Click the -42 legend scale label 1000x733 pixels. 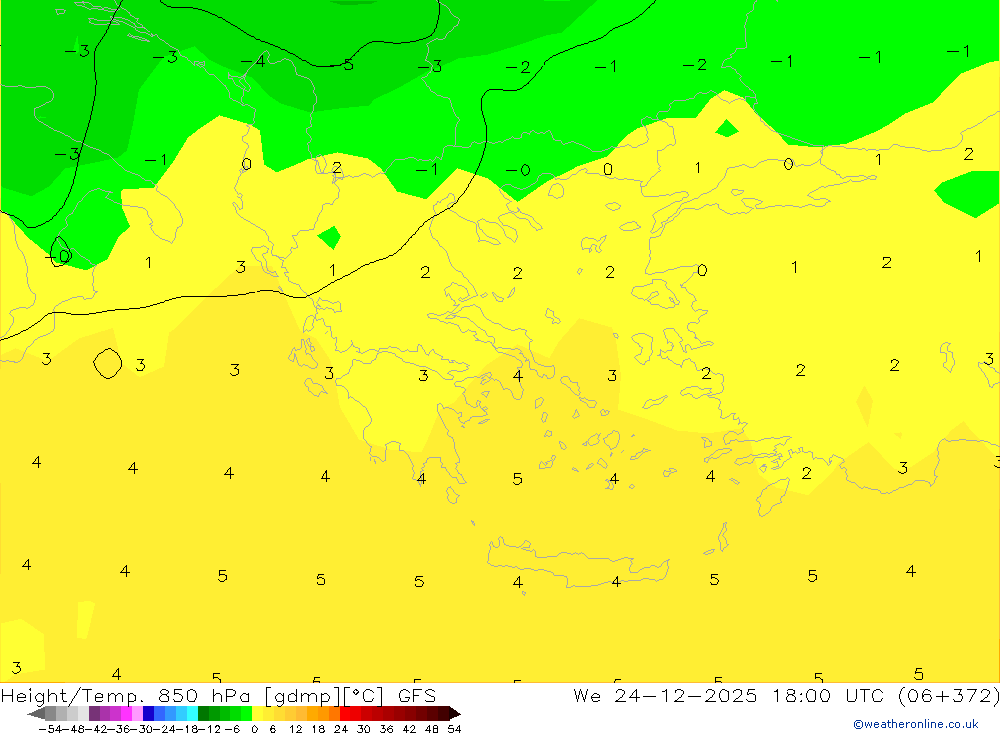(x=97, y=729)
